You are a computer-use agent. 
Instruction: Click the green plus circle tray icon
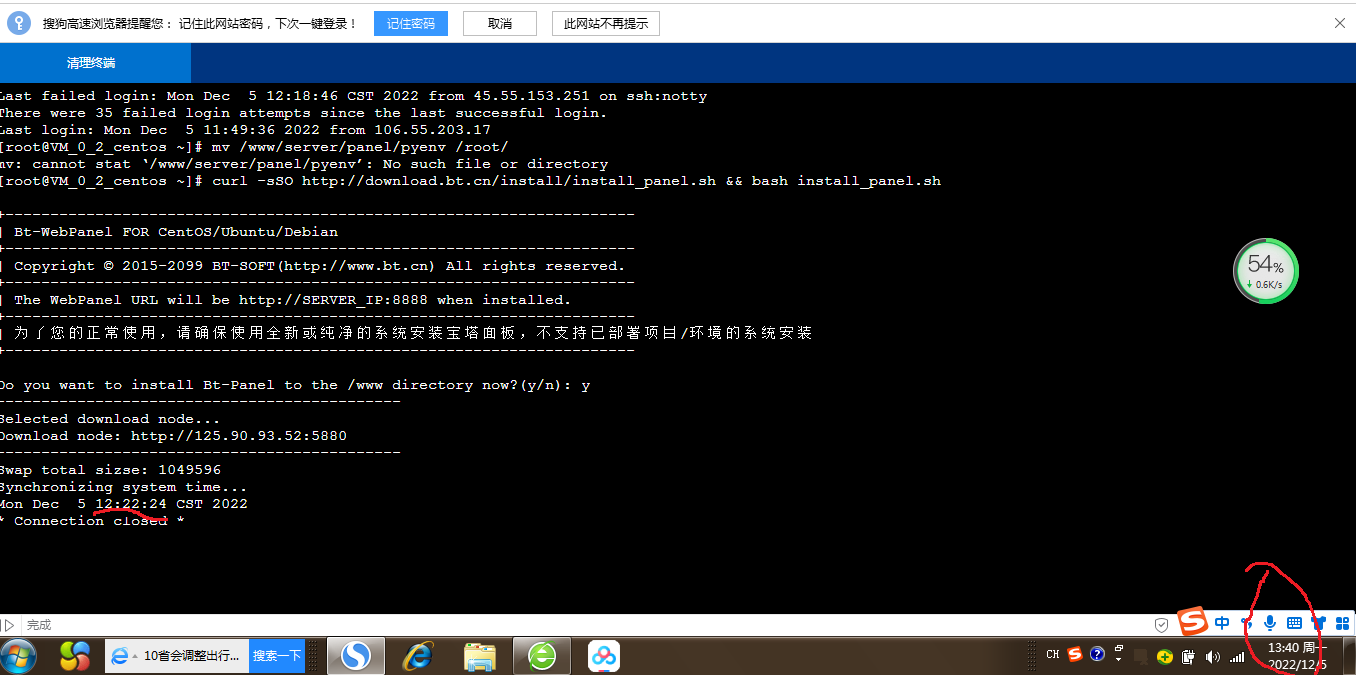coord(1165,657)
